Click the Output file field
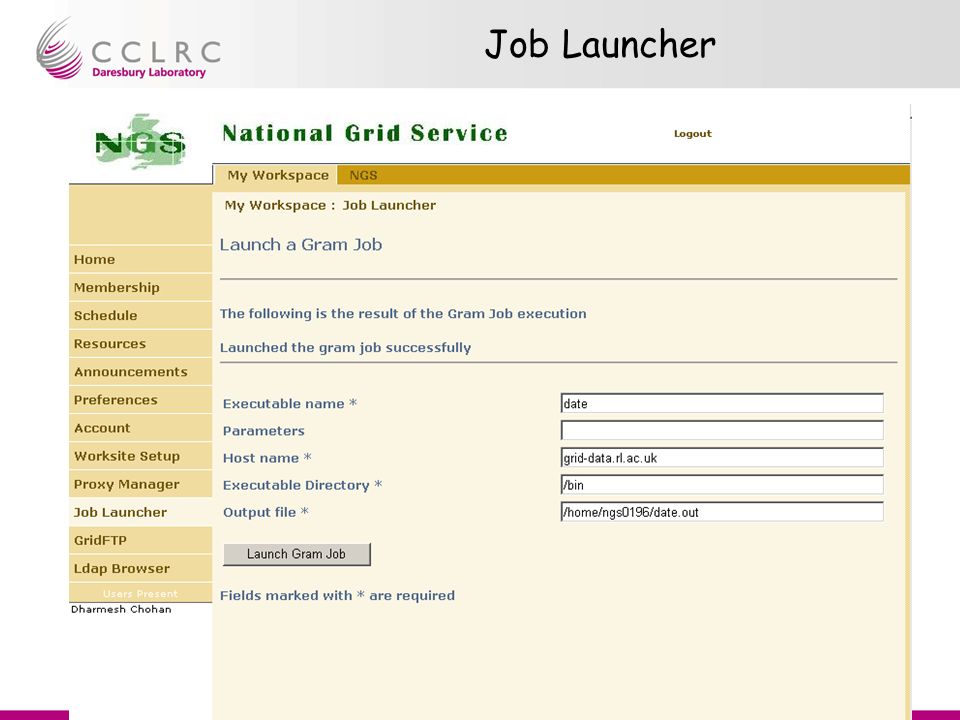This screenshot has width=960, height=720. point(722,512)
